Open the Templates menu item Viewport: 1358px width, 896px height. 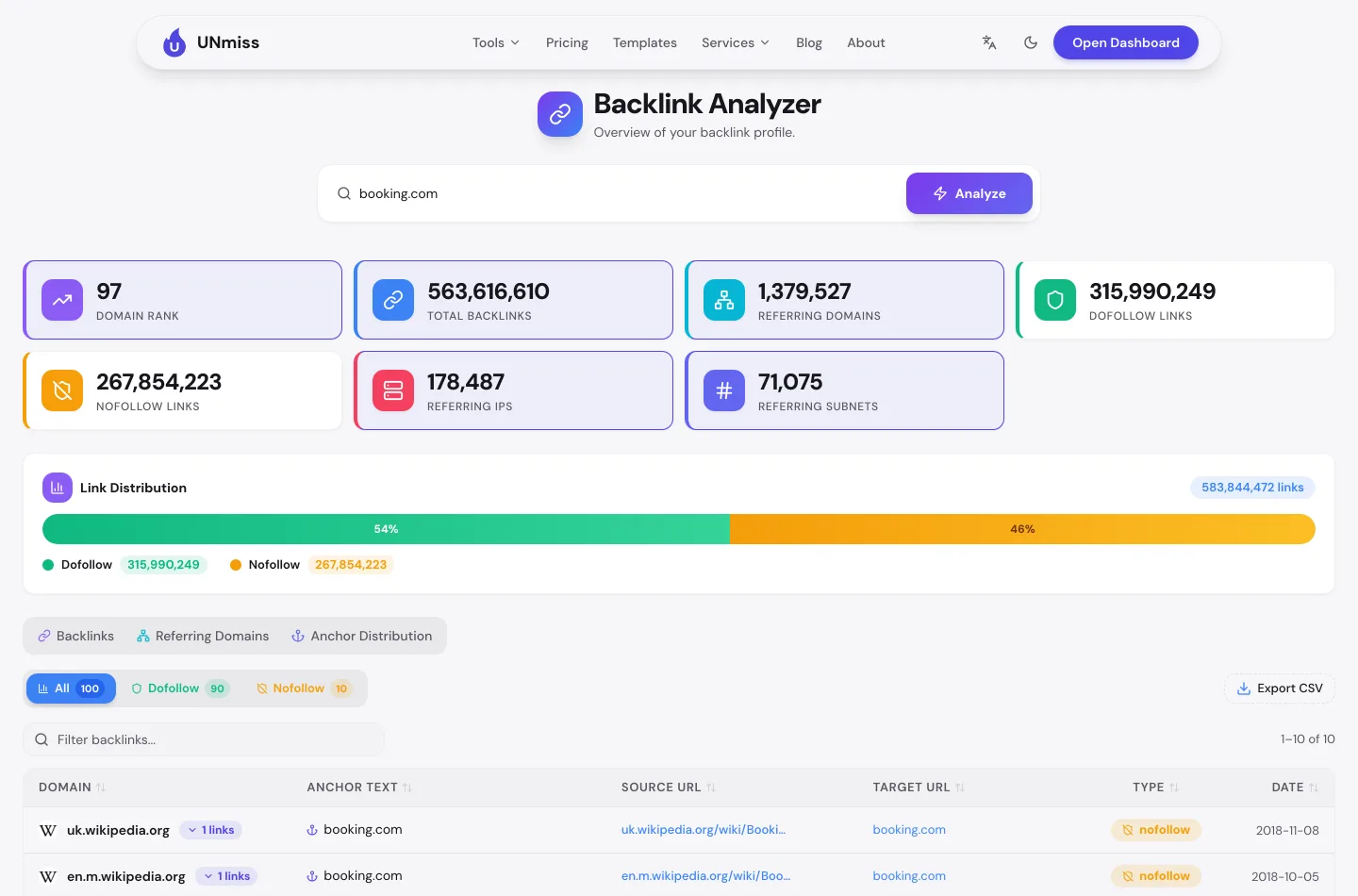[645, 42]
